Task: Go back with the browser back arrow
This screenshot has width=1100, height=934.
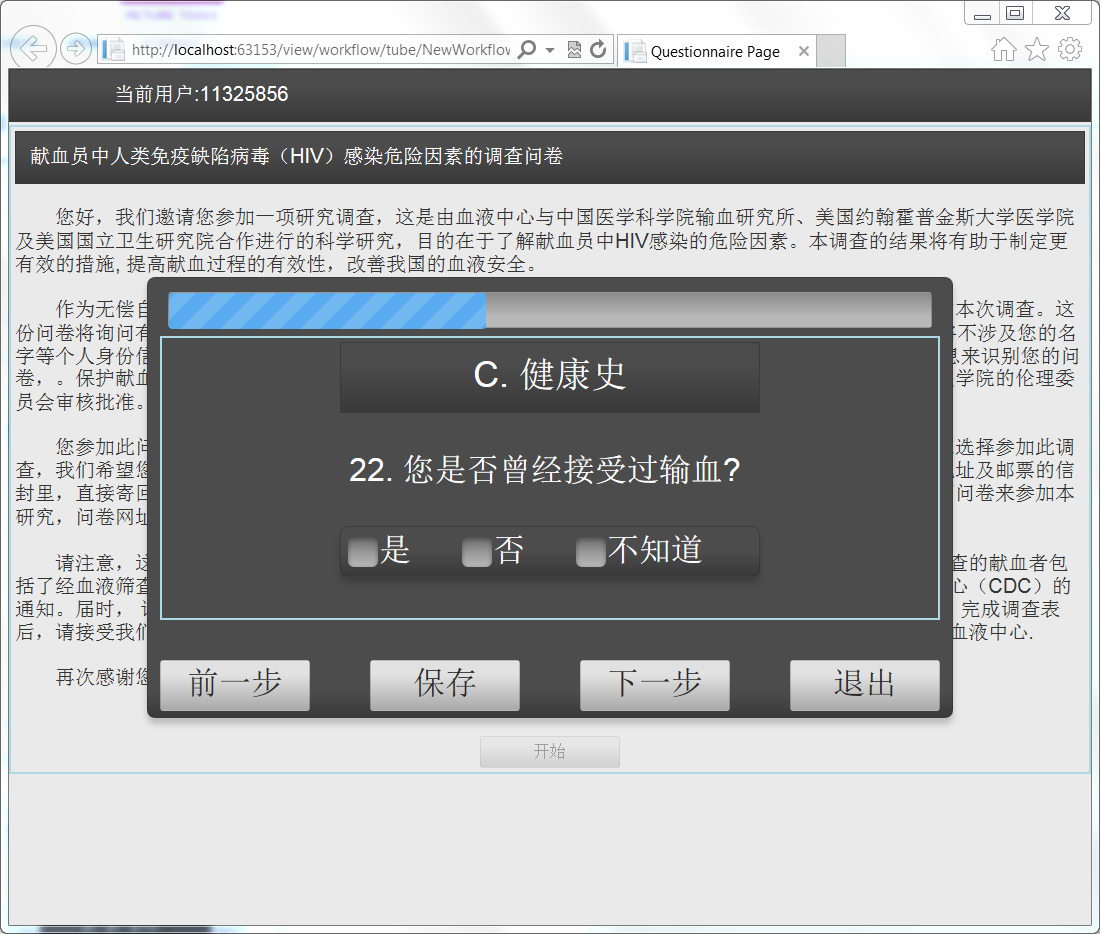Action: click(32, 48)
